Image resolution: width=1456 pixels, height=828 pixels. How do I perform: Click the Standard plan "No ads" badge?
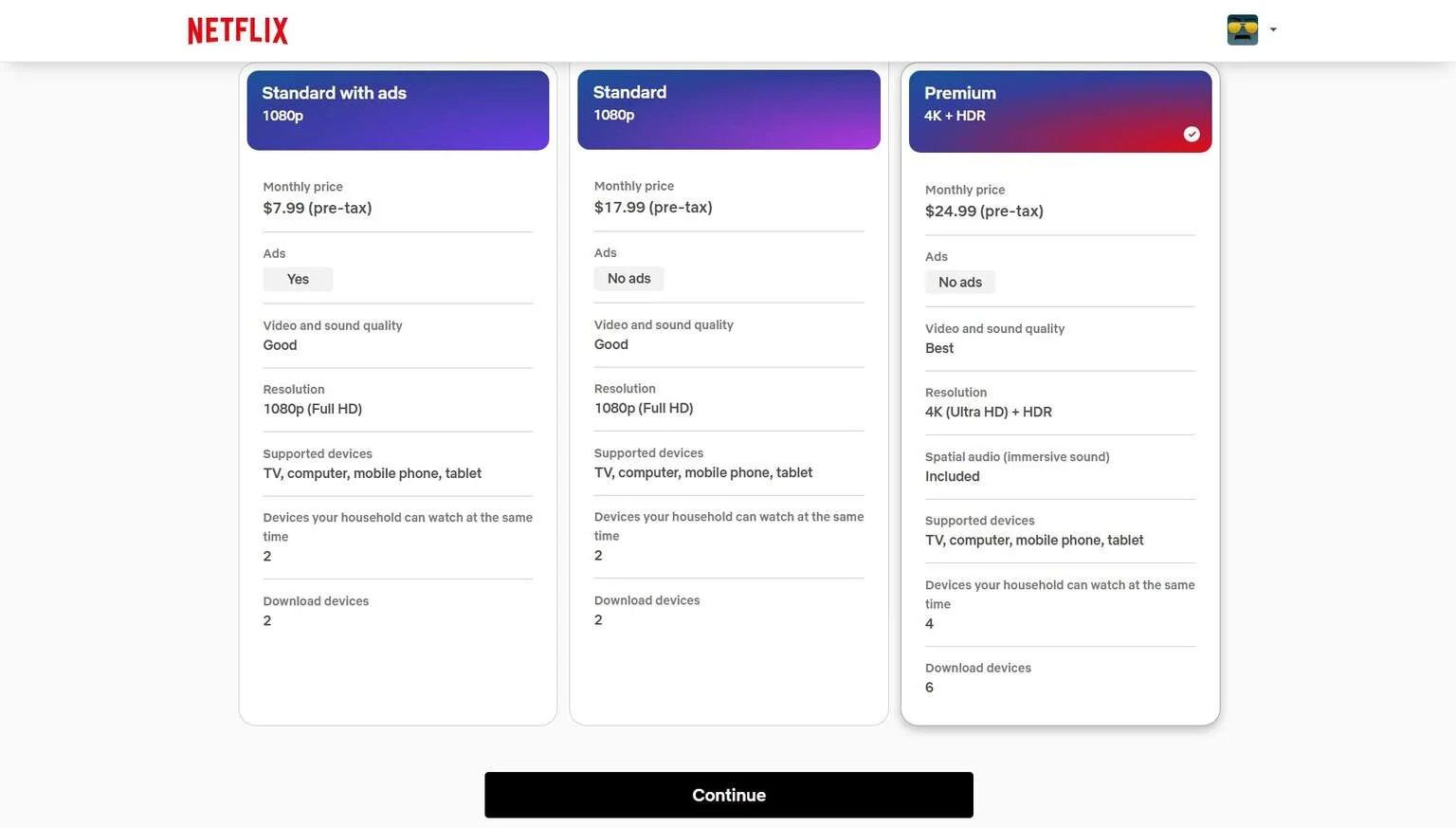tap(628, 278)
